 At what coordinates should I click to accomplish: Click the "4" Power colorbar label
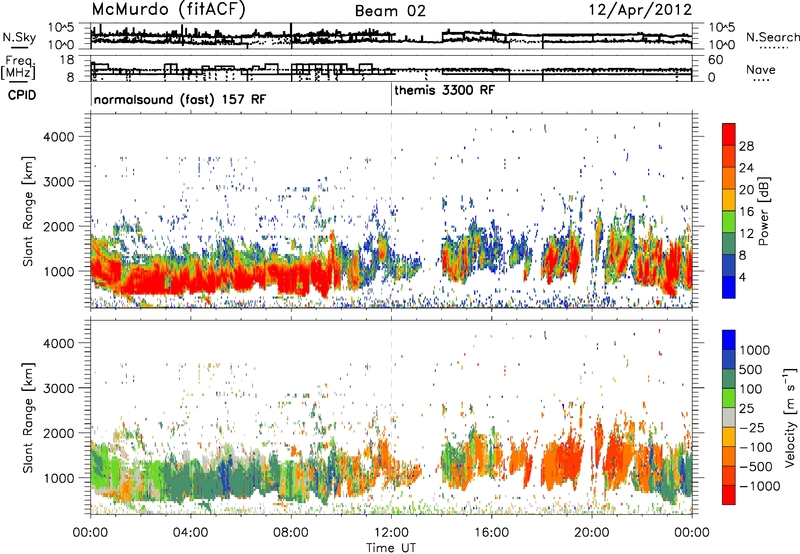click(x=742, y=277)
